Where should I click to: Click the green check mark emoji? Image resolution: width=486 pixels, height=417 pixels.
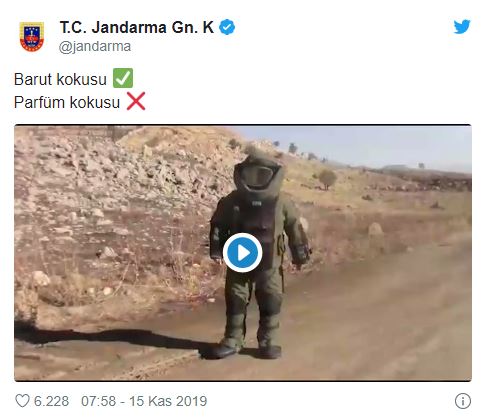coord(123,78)
